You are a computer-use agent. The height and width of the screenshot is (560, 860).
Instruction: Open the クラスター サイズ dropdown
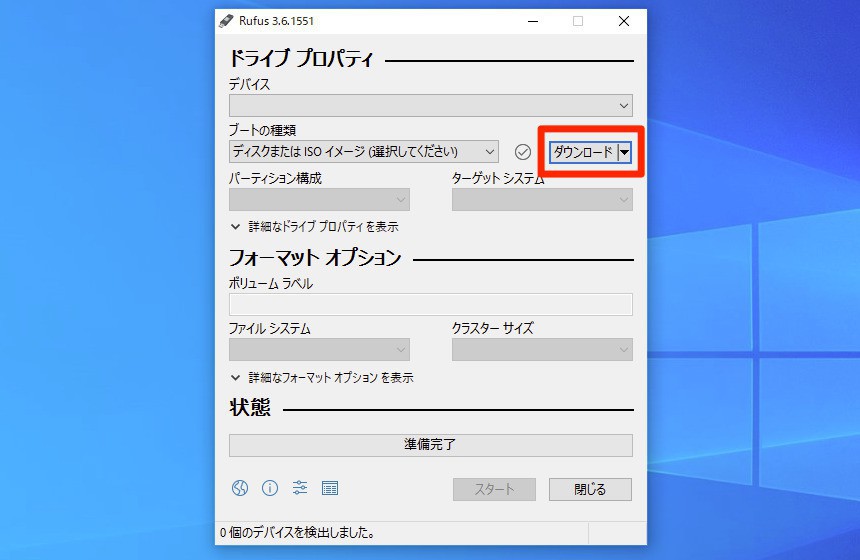(542, 349)
